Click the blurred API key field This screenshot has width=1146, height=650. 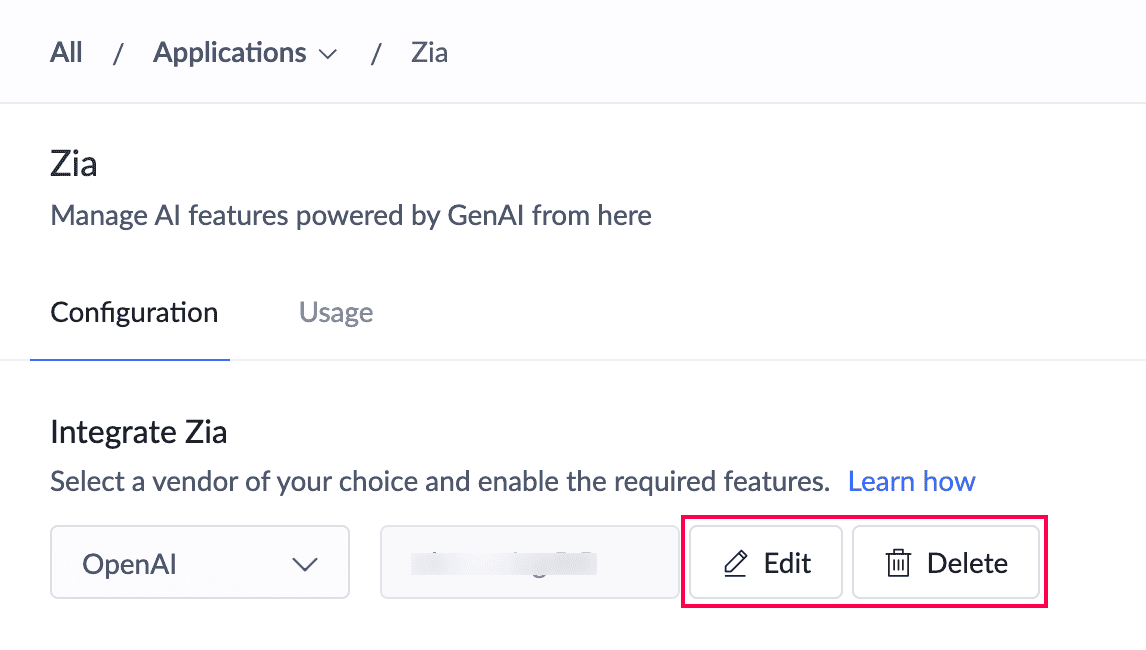point(529,563)
